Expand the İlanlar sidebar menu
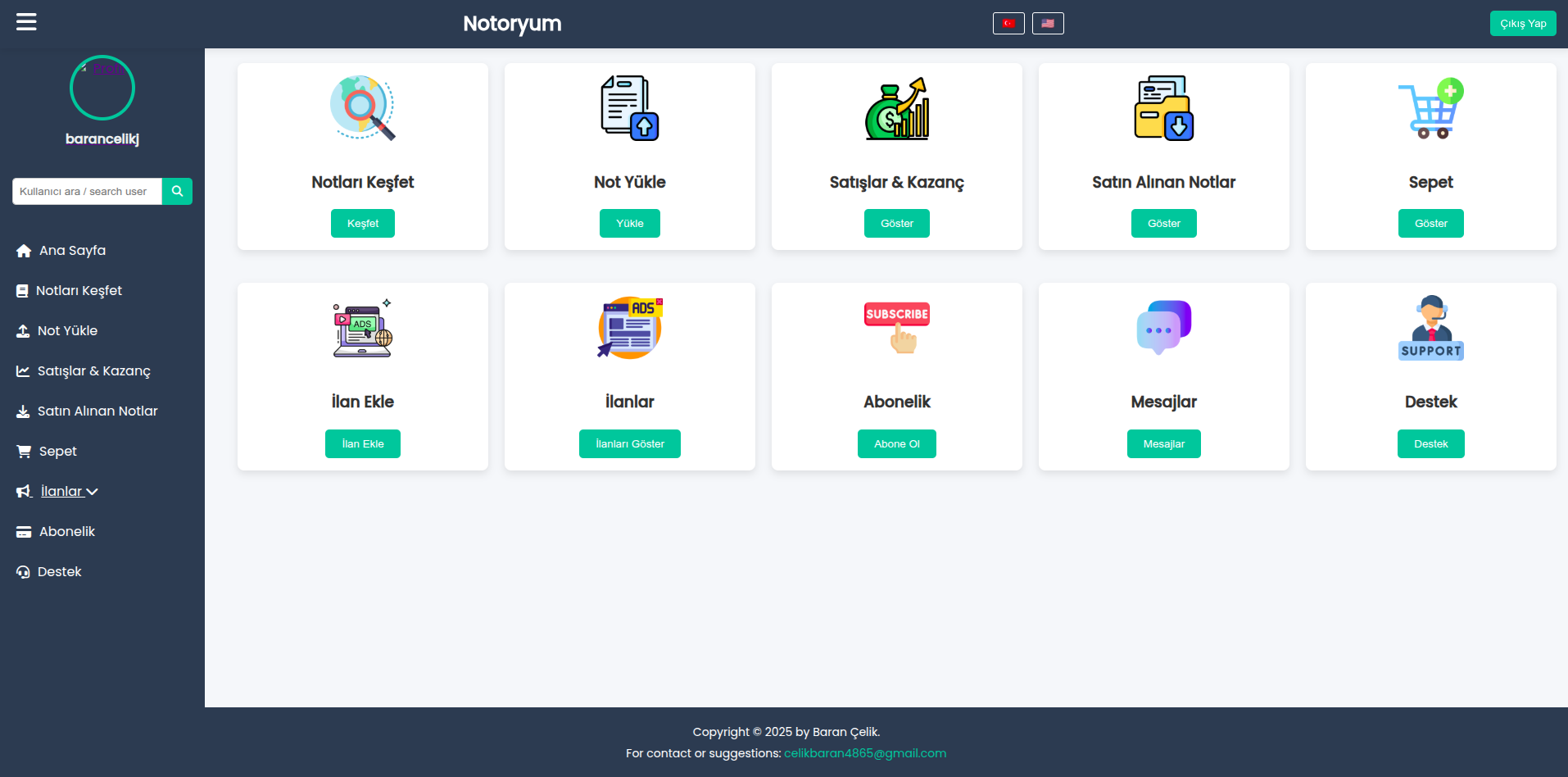Viewport: 1568px width, 777px height. (63, 491)
